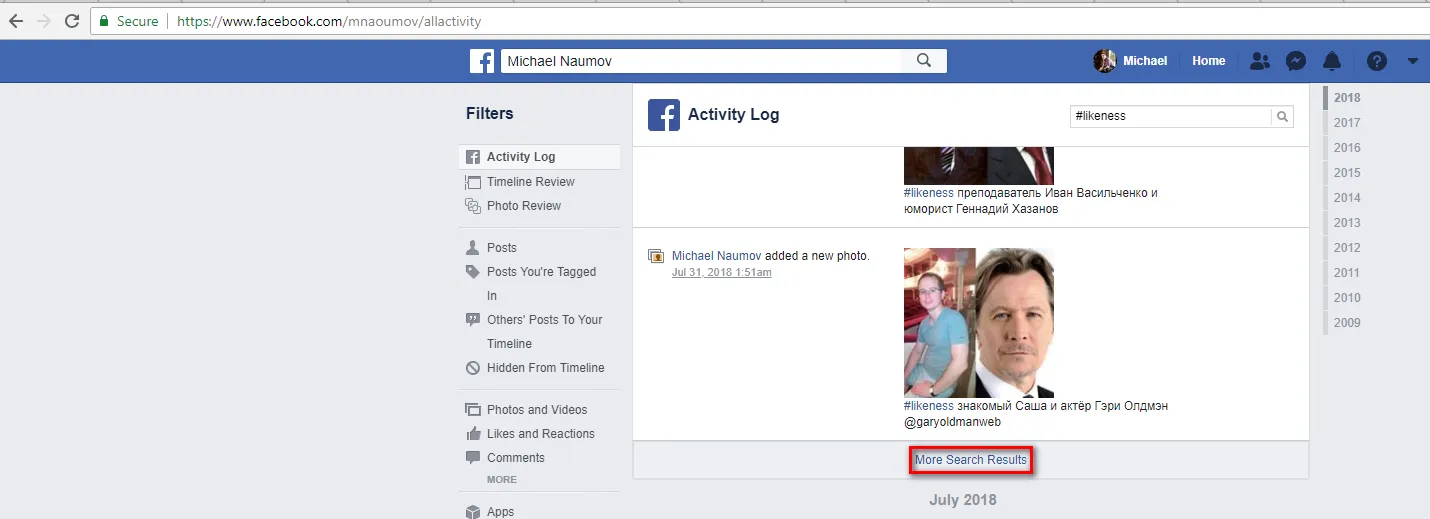The height and width of the screenshot is (519, 1430).
Task: Open the Friend Requests icon
Action: point(1260,61)
